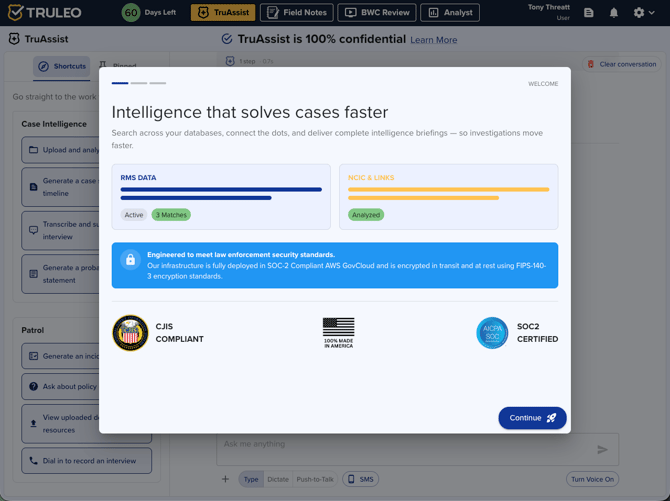Click Clear conversation button
The image size is (670, 501).
pyautogui.click(x=621, y=64)
